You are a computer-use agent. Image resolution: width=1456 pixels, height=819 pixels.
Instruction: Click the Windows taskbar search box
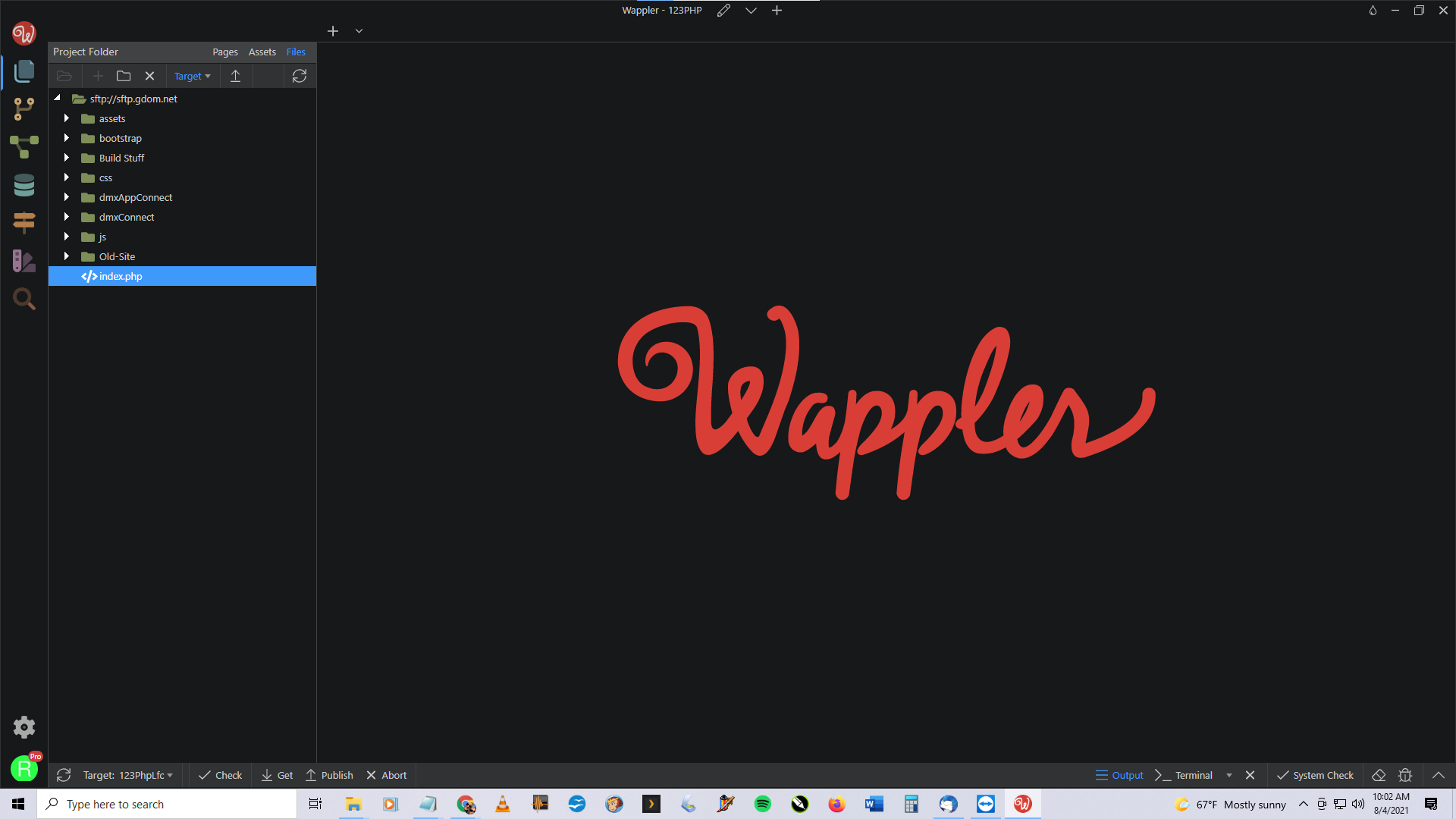click(x=167, y=804)
